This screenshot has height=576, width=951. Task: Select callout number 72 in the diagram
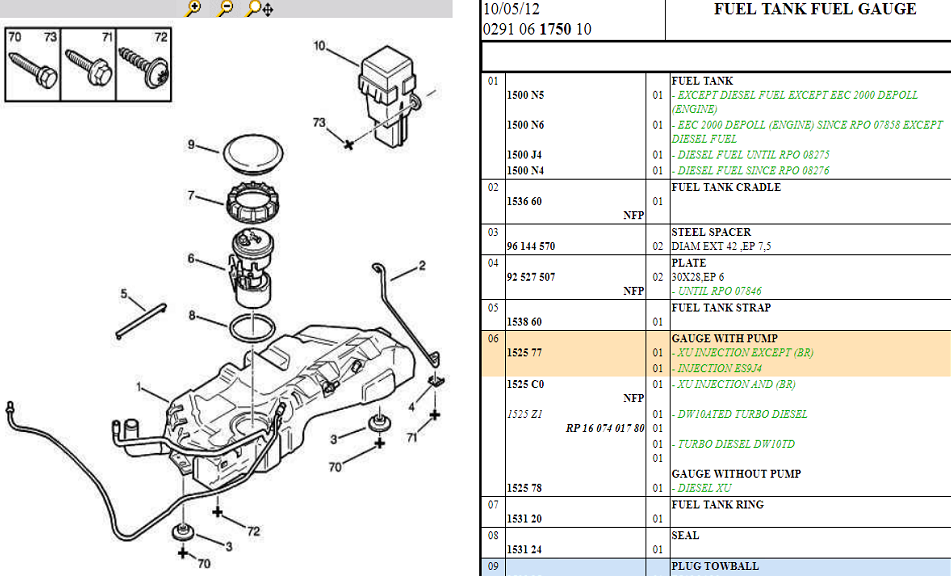[x=254, y=531]
